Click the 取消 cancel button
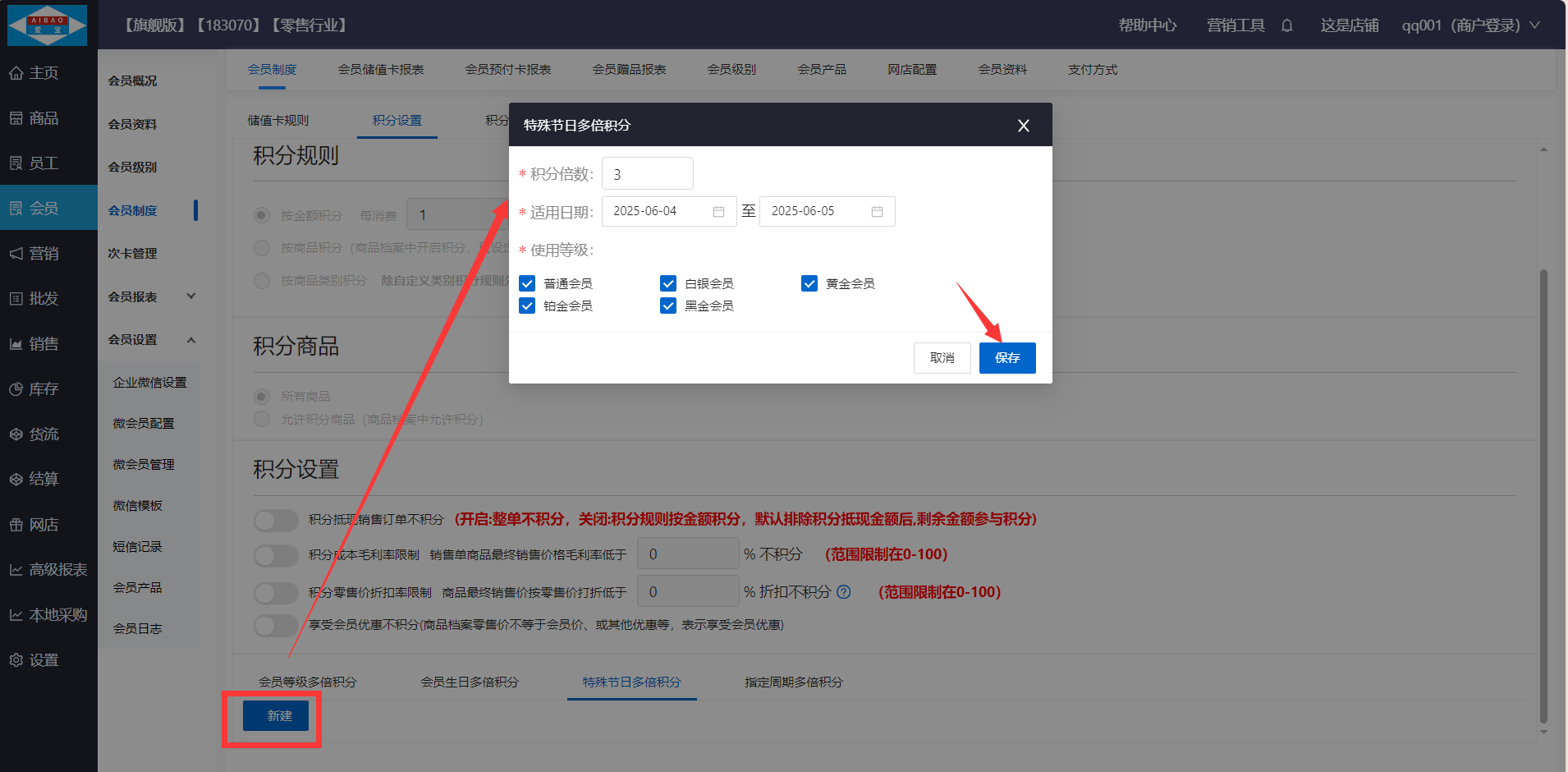The height and width of the screenshot is (772, 1568). tap(942, 358)
